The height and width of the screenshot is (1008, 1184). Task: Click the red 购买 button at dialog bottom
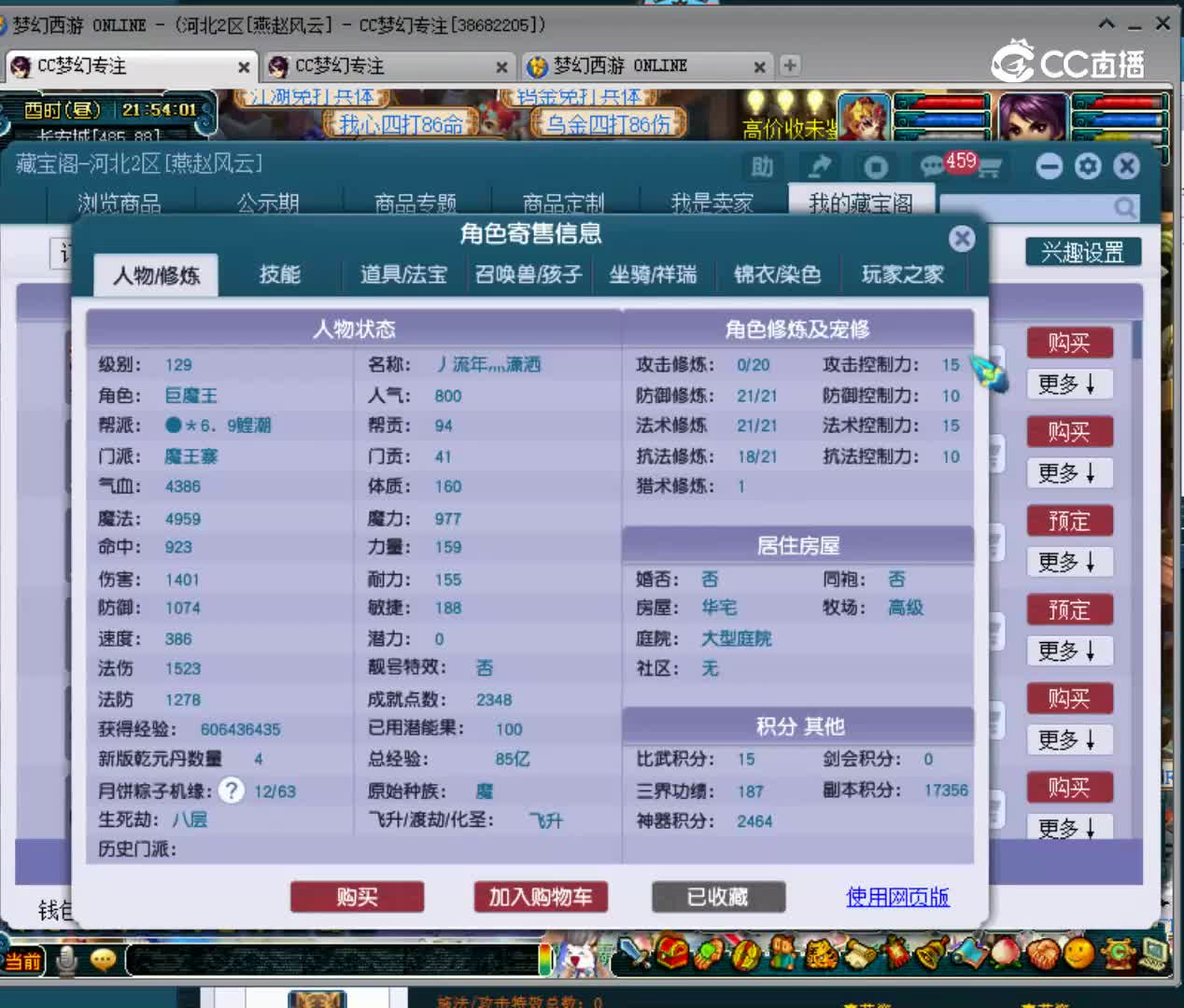click(x=358, y=897)
